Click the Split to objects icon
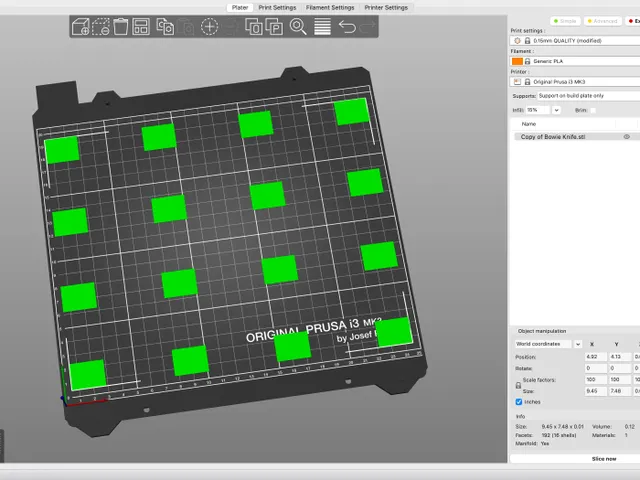640x480 pixels. (x=254, y=27)
